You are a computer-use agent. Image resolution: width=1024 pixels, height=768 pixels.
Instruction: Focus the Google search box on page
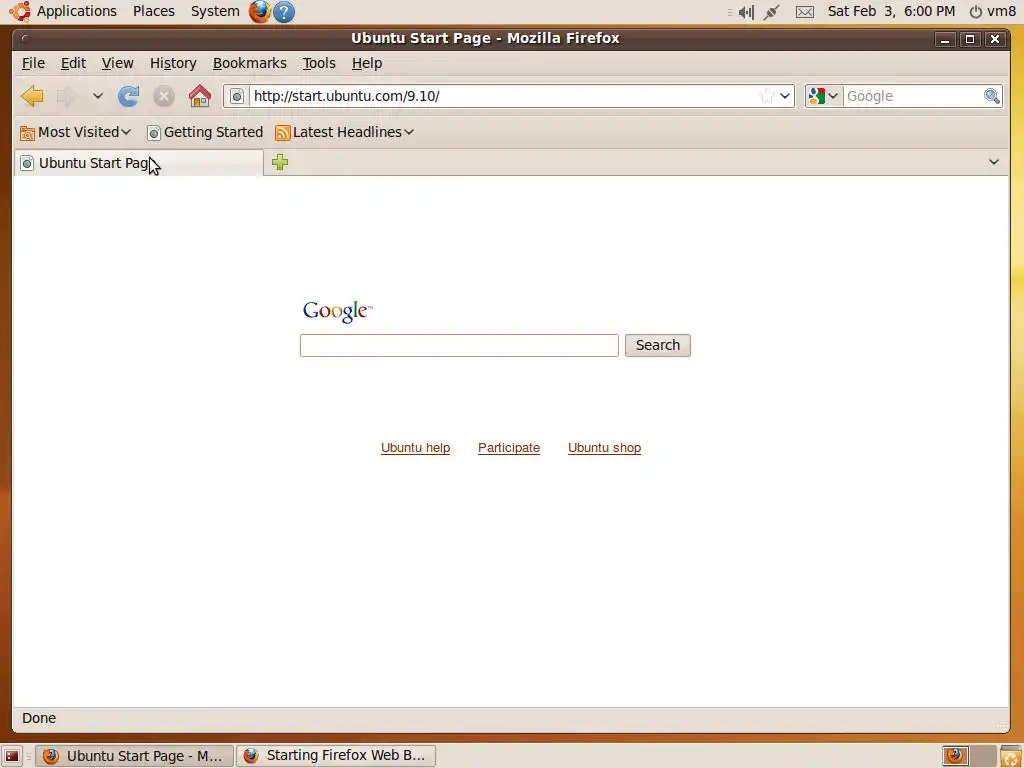point(459,345)
